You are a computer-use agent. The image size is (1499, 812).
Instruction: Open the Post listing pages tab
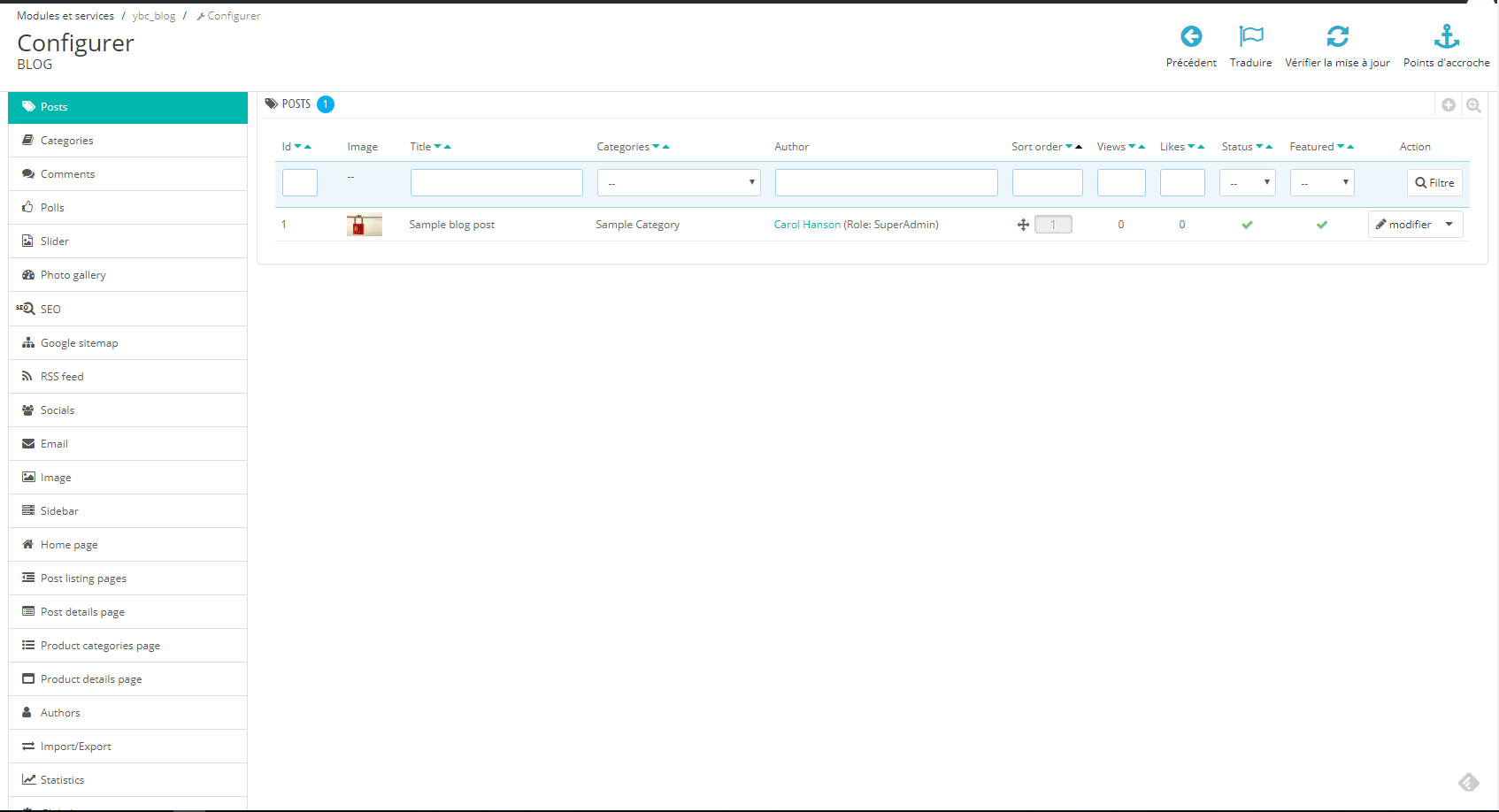click(x=127, y=578)
